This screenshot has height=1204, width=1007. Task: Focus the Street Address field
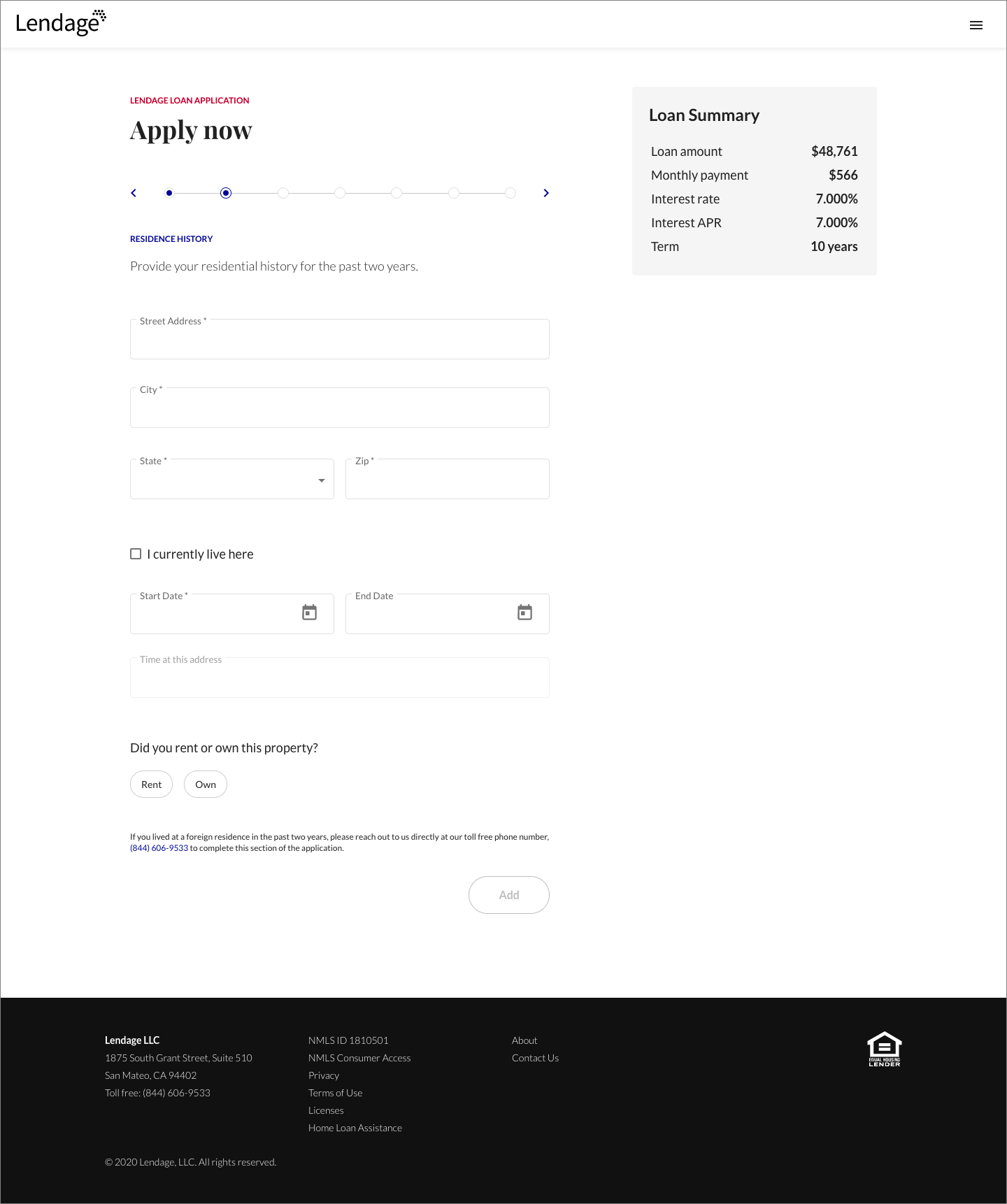340,339
